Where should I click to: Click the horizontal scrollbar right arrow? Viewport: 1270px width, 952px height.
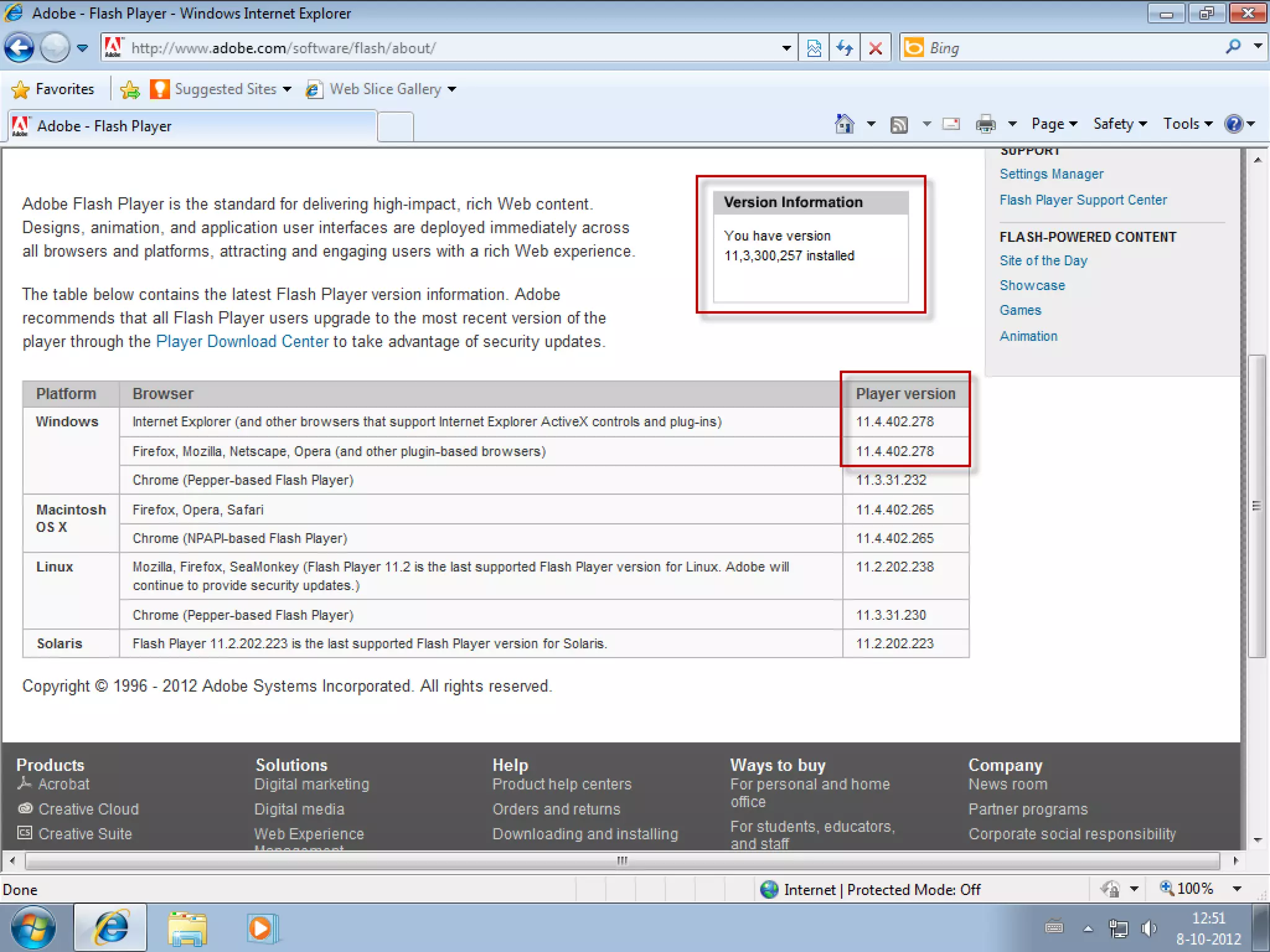pyautogui.click(x=1235, y=861)
